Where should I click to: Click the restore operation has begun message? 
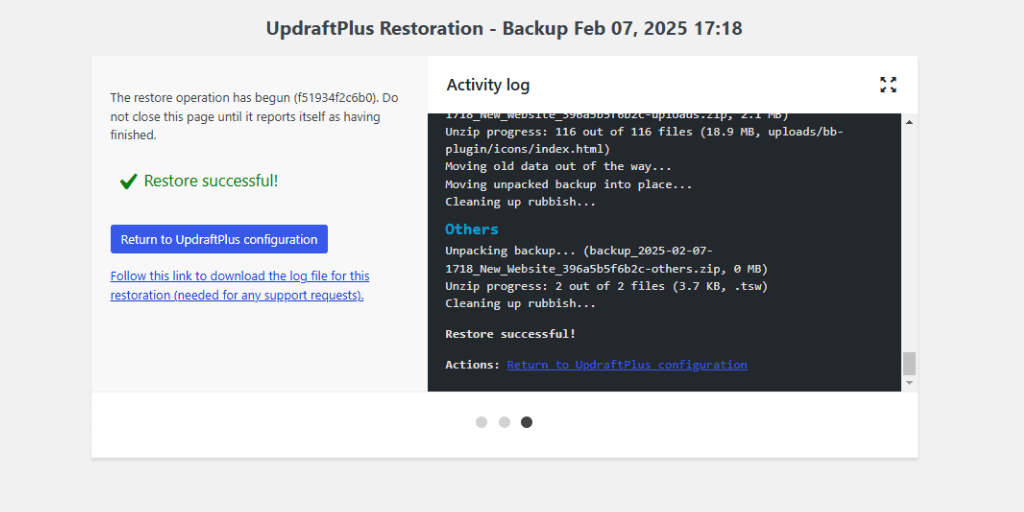[254, 117]
